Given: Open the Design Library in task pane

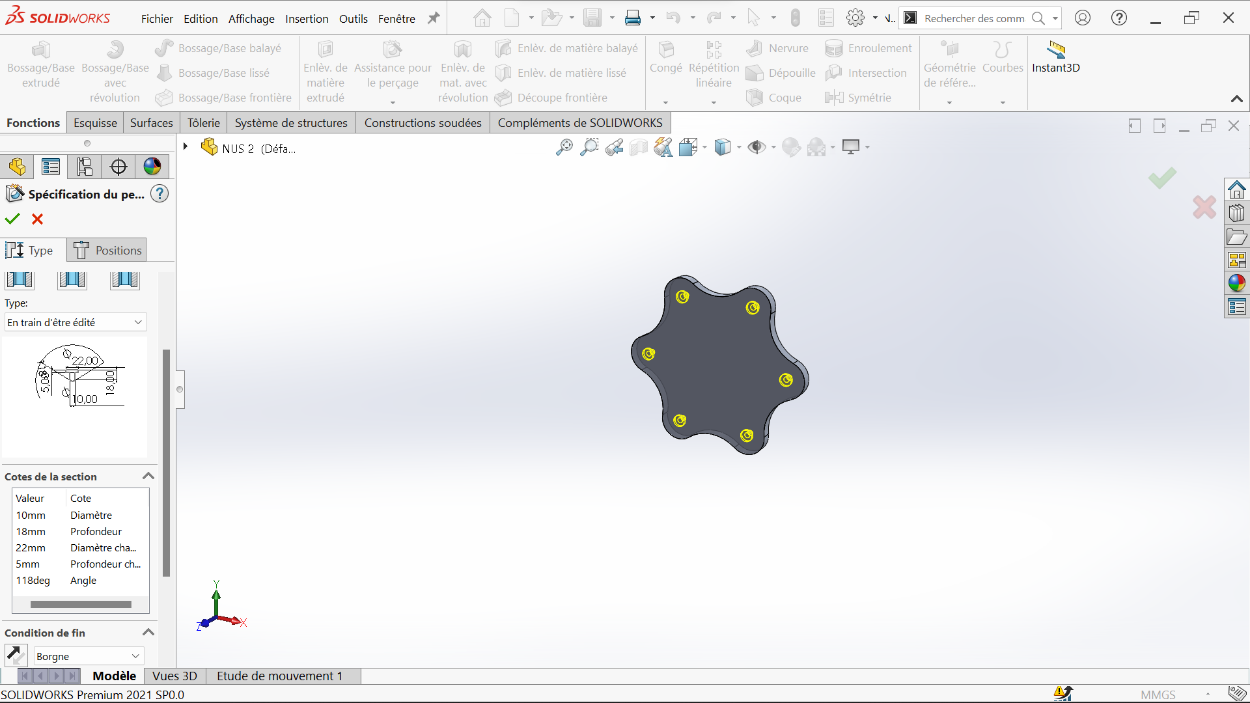Looking at the screenshot, I should pyautogui.click(x=1237, y=213).
